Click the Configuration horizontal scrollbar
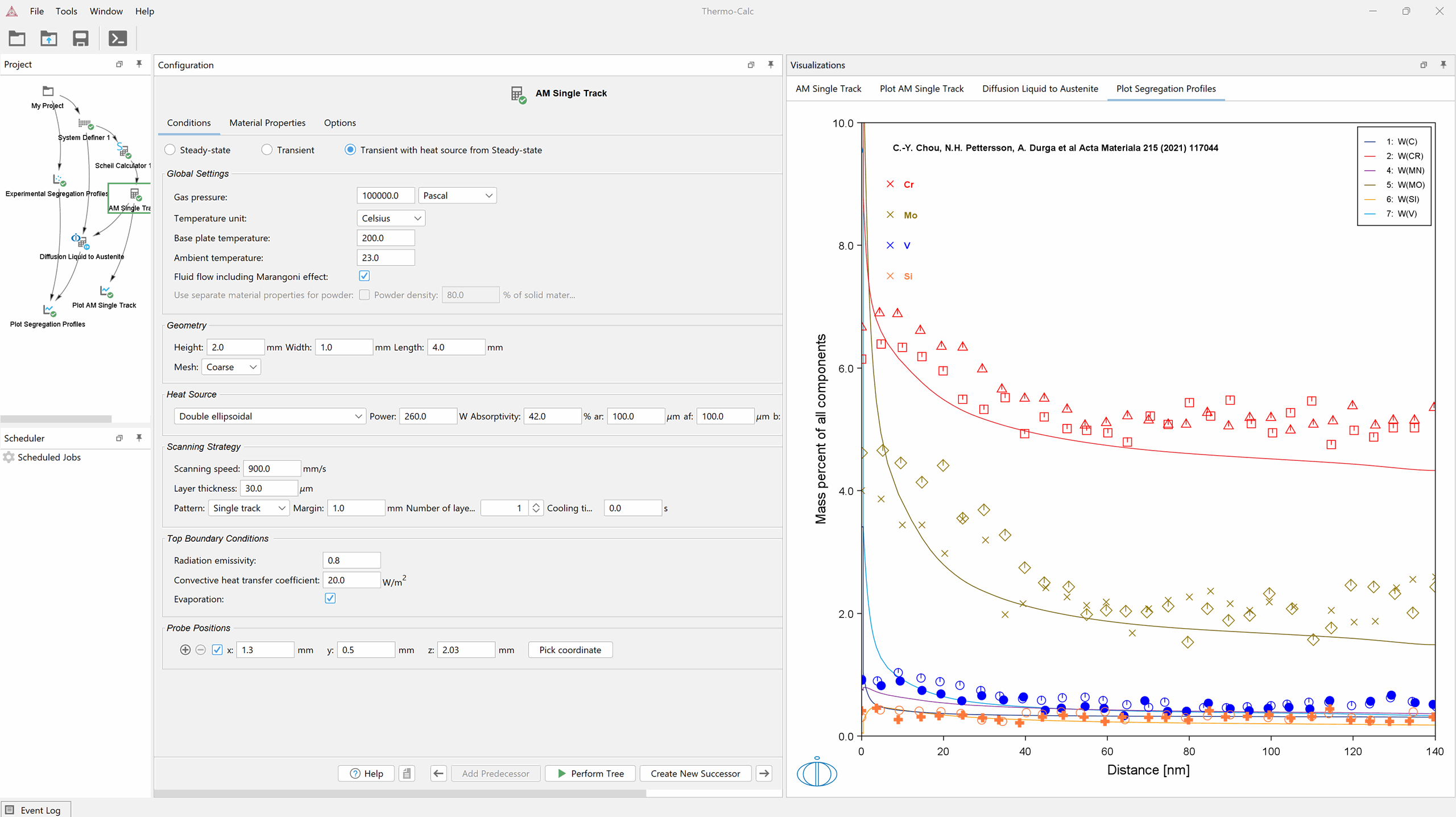 399,793
